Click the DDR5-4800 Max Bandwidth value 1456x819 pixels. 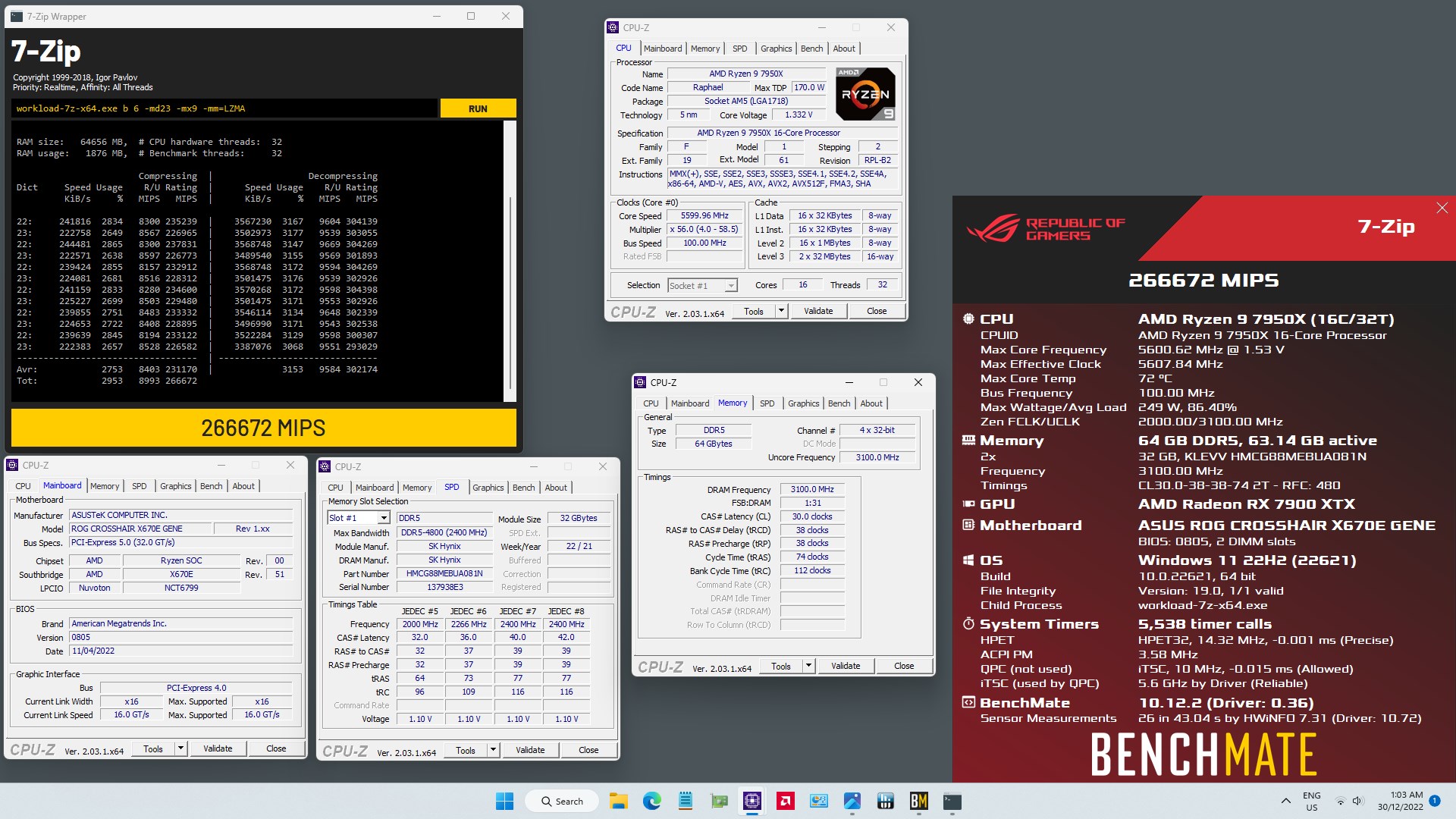point(444,532)
